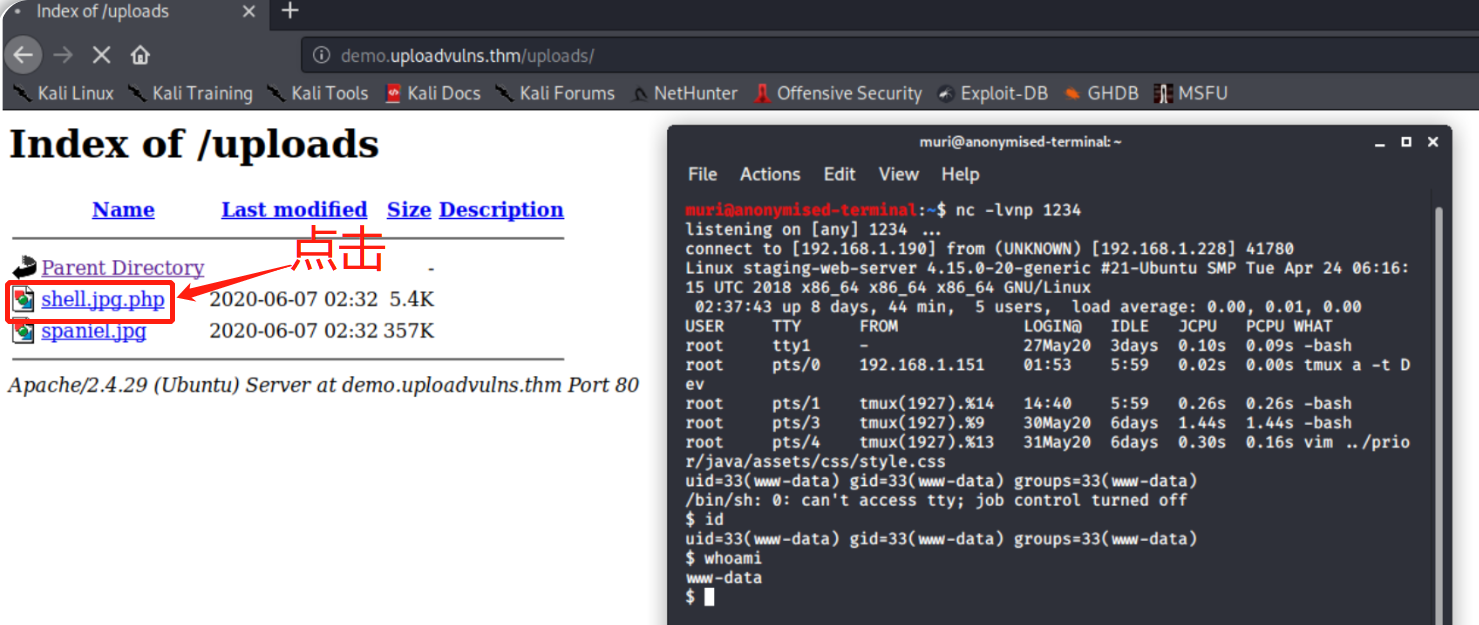Open MSFU bookmark
Image resolution: width=1479 pixels, height=625 pixels.
[x=1190, y=93]
